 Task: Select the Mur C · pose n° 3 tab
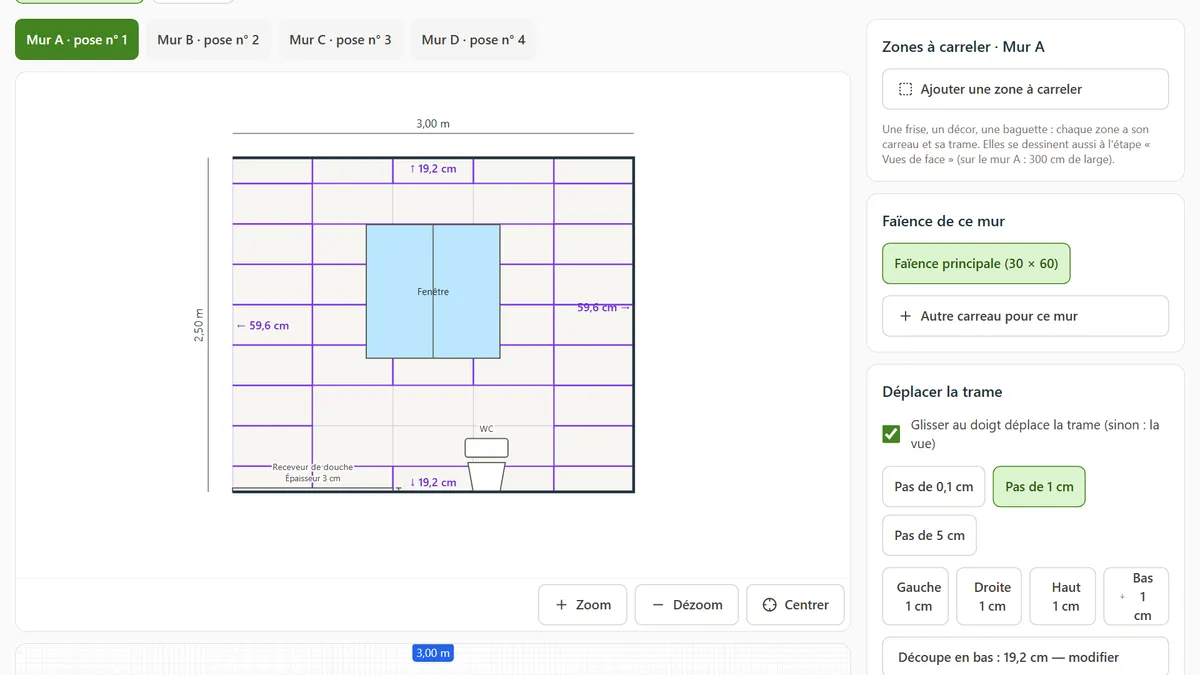click(x=340, y=40)
